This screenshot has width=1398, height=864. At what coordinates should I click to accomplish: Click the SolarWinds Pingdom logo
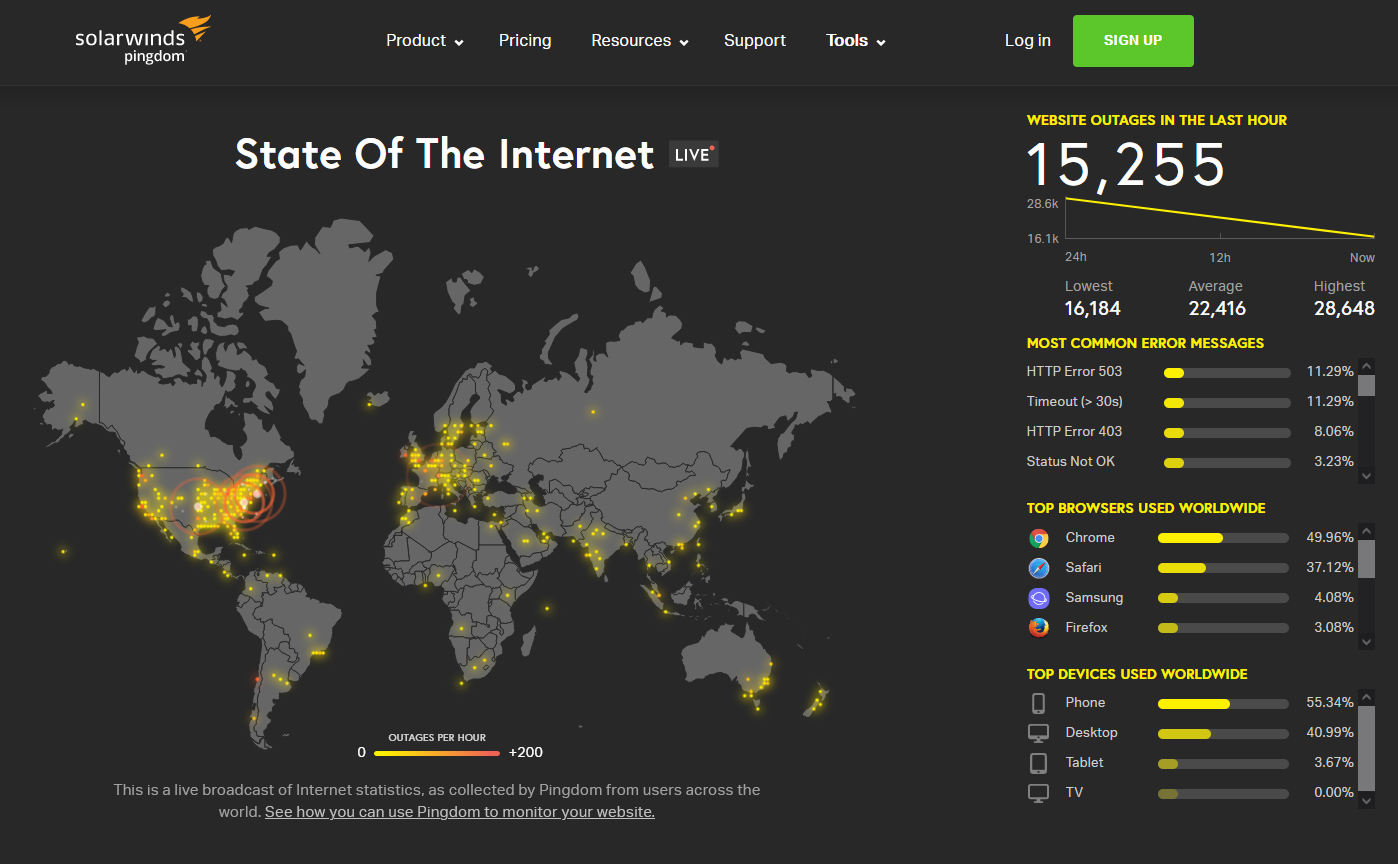click(x=143, y=40)
